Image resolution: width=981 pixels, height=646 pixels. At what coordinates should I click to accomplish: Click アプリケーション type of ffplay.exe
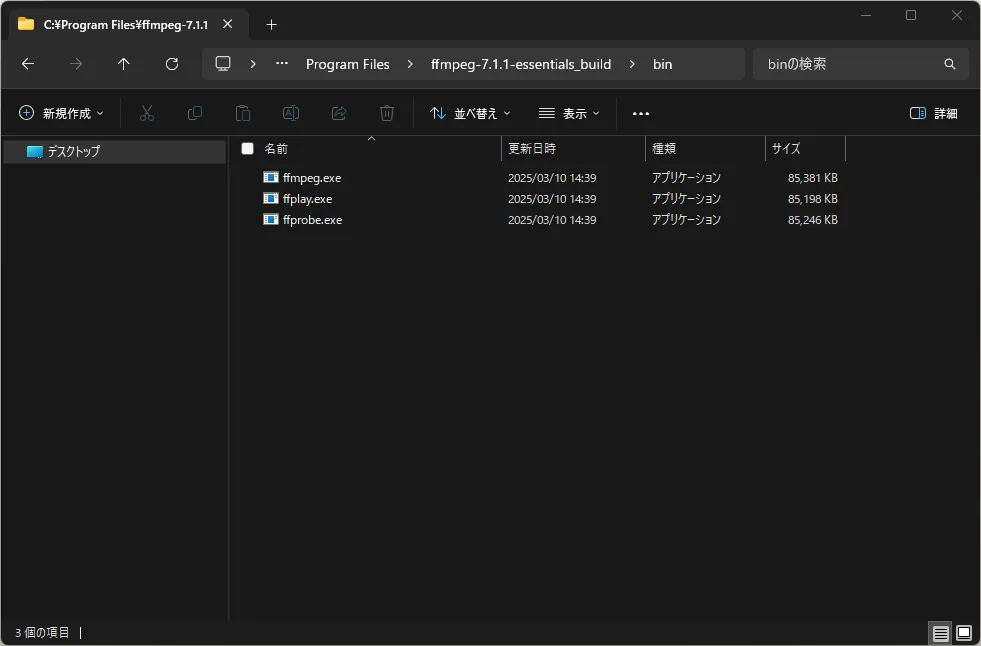686,199
